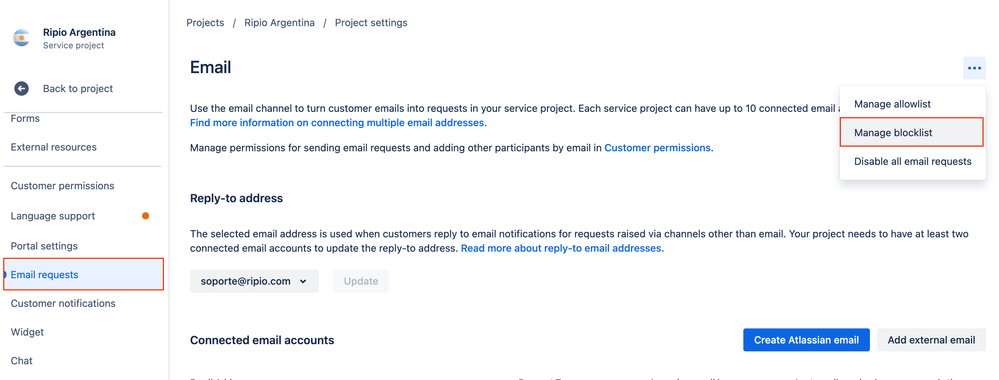The image size is (999, 380).
Task: Select Manage blocklist from the menu
Action: coord(912,133)
